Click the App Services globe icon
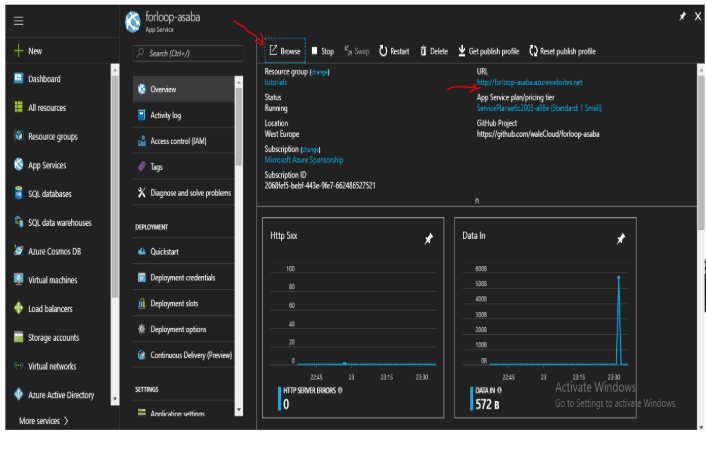The height and width of the screenshot is (465, 706). point(18,165)
